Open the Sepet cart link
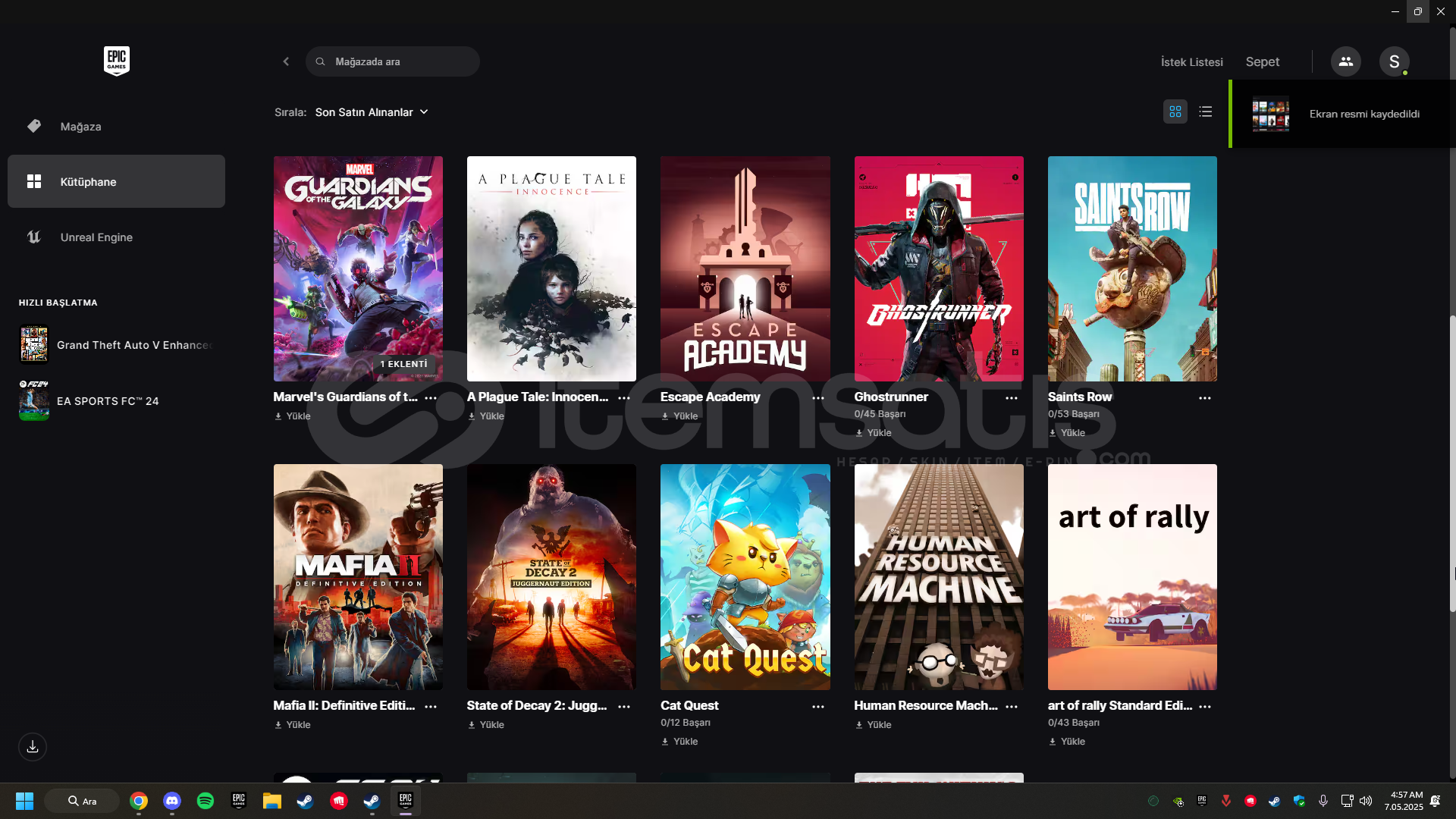 [1262, 62]
